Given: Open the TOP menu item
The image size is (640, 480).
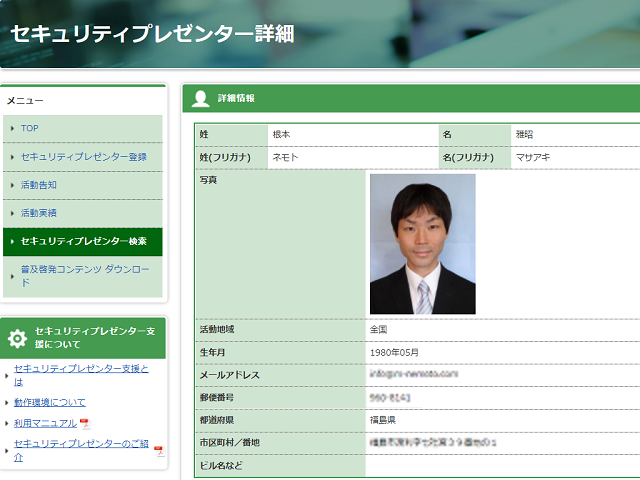Looking at the screenshot, I should (30, 129).
